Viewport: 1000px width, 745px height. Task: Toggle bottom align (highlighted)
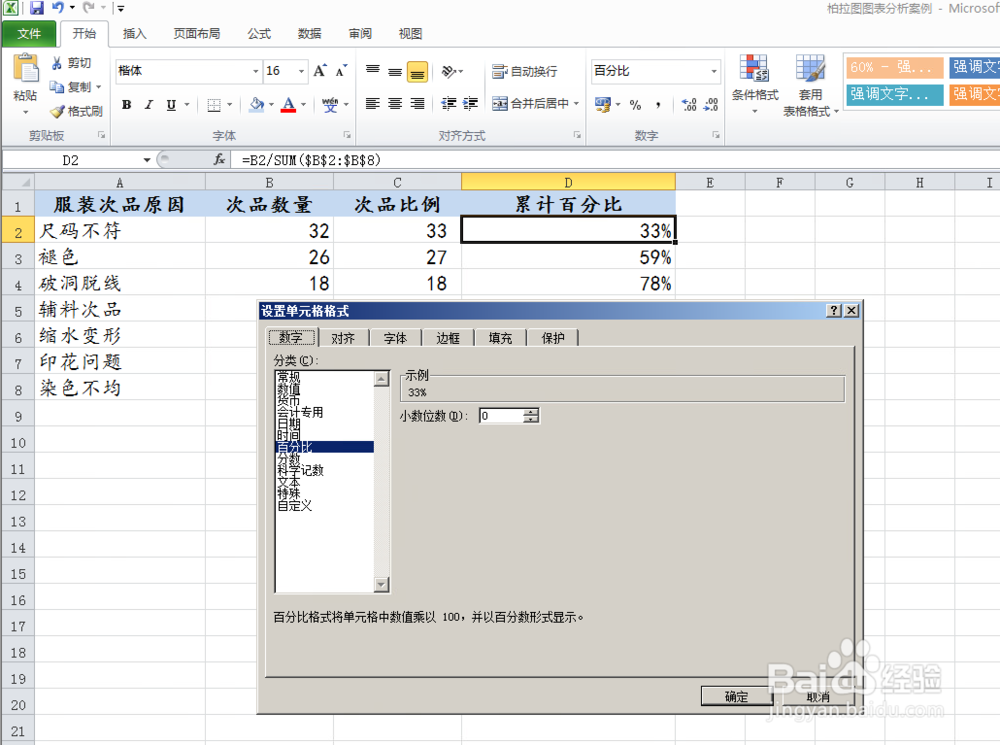tap(417, 71)
